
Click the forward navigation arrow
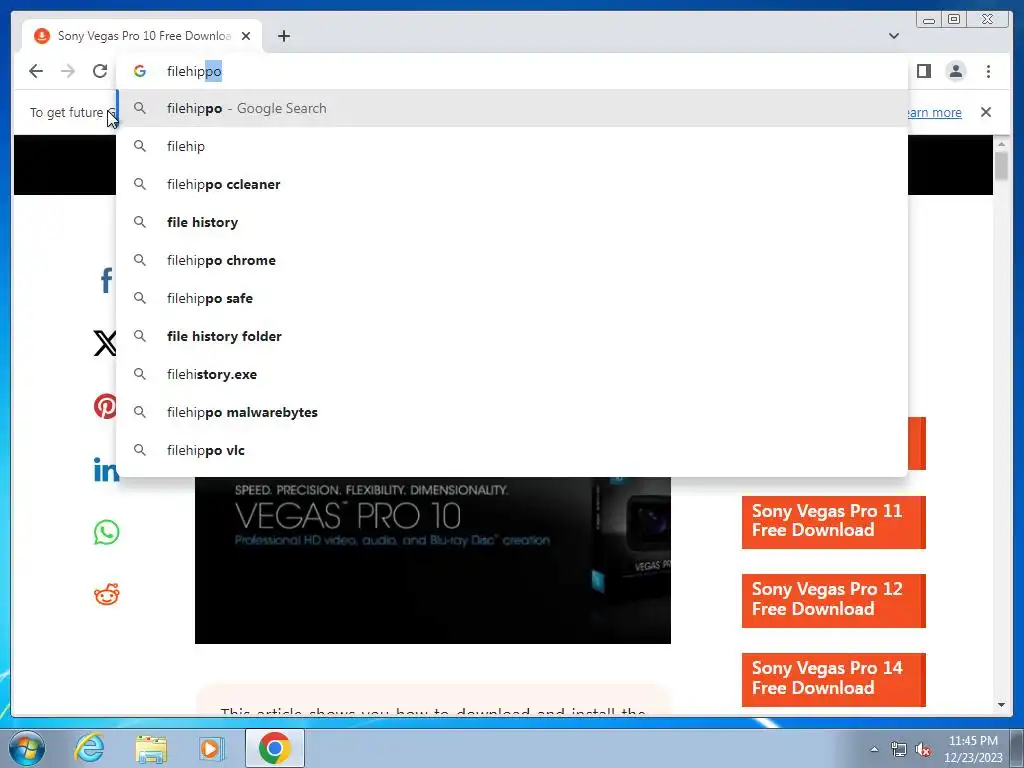coord(68,71)
